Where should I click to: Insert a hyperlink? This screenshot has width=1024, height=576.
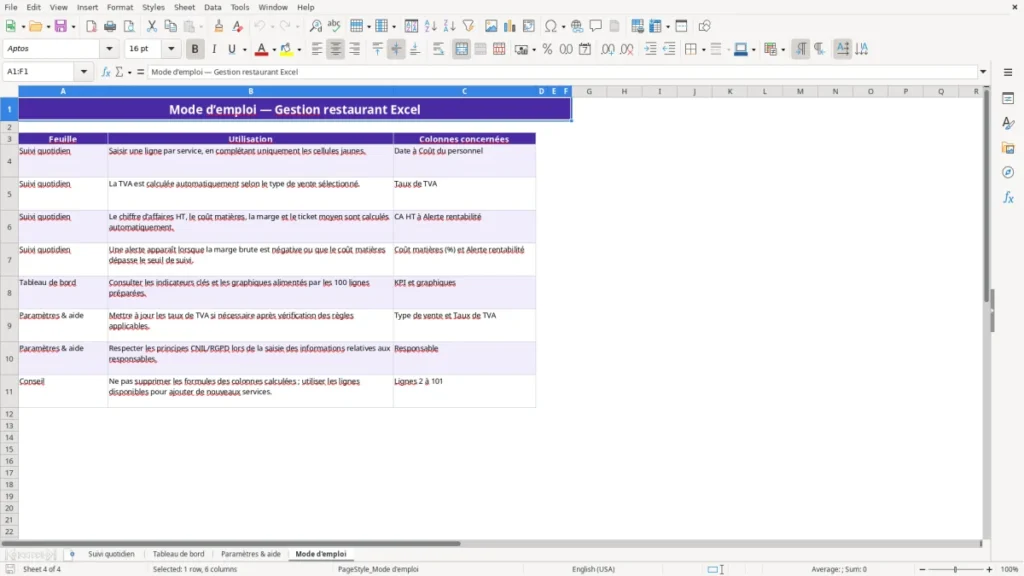click(x=577, y=26)
